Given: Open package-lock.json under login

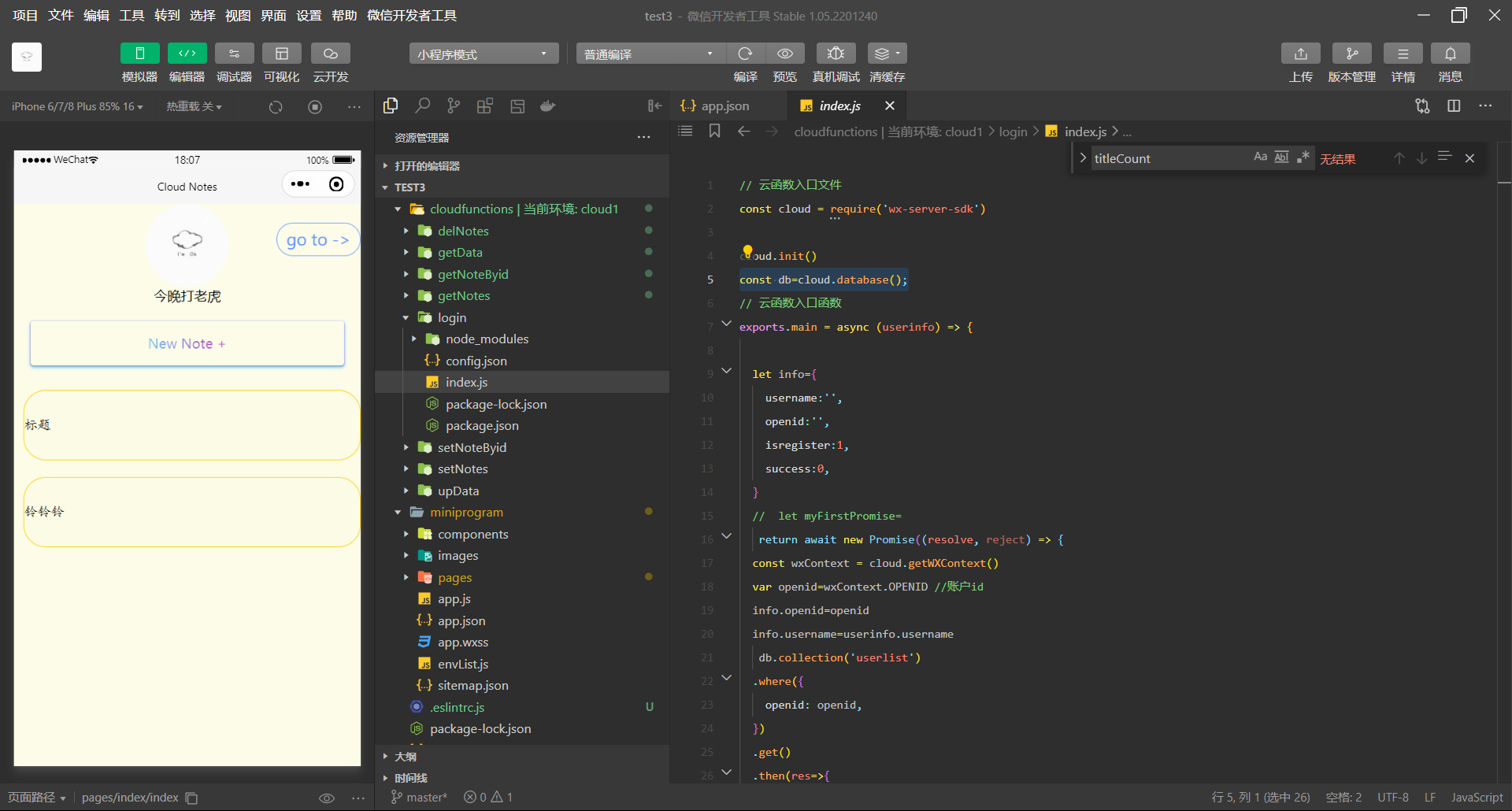Looking at the screenshot, I should (x=495, y=404).
